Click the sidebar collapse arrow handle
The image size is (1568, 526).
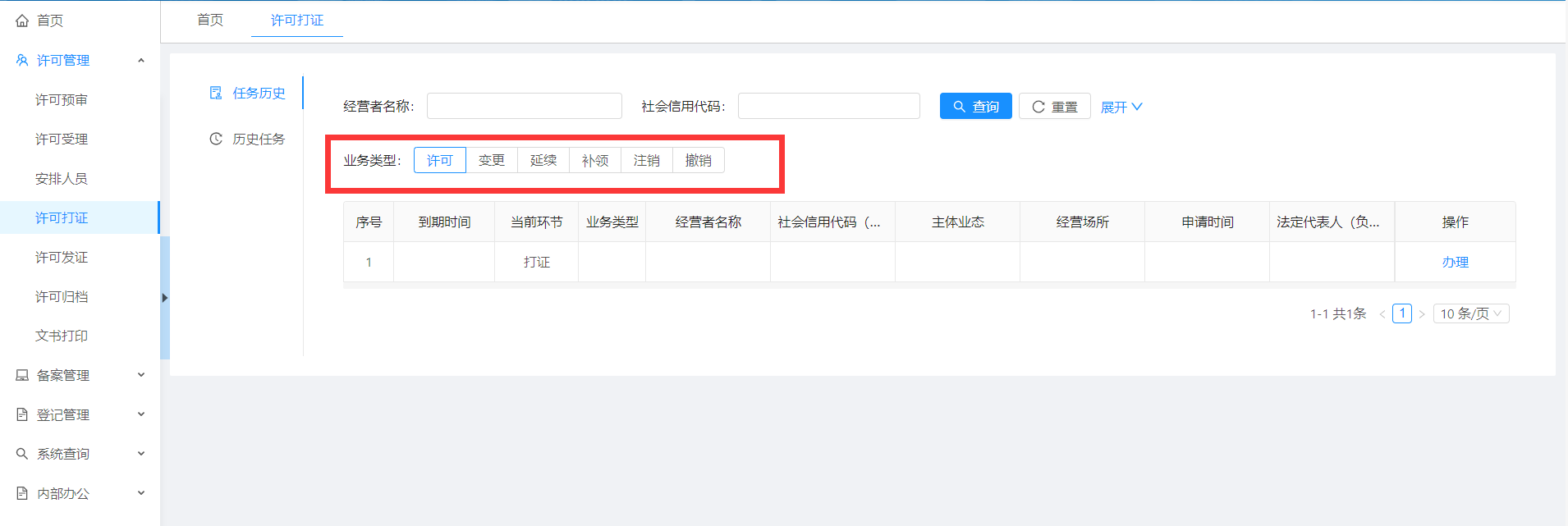click(165, 298)
